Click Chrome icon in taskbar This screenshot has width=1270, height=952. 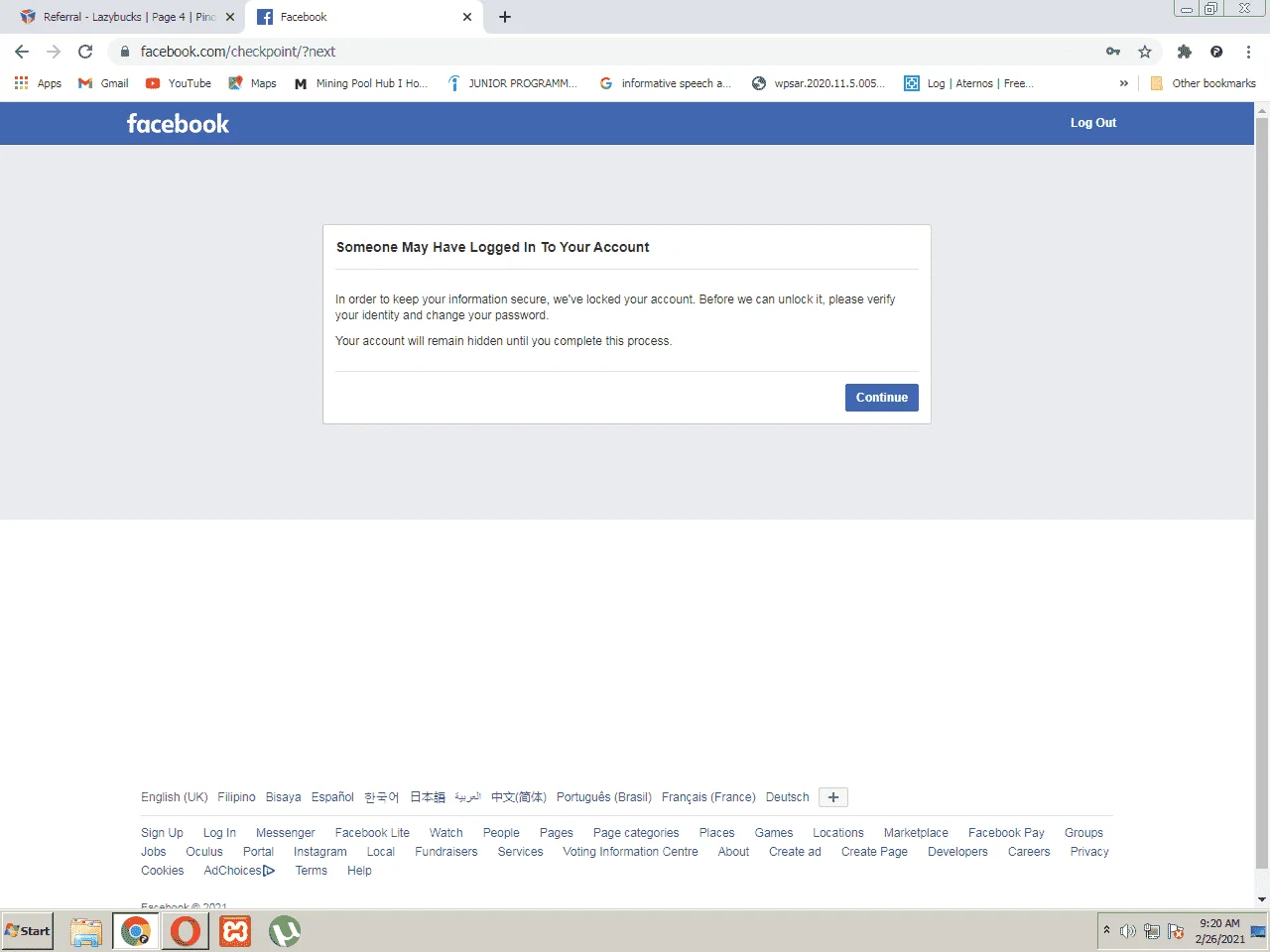(x=136, y=931)
